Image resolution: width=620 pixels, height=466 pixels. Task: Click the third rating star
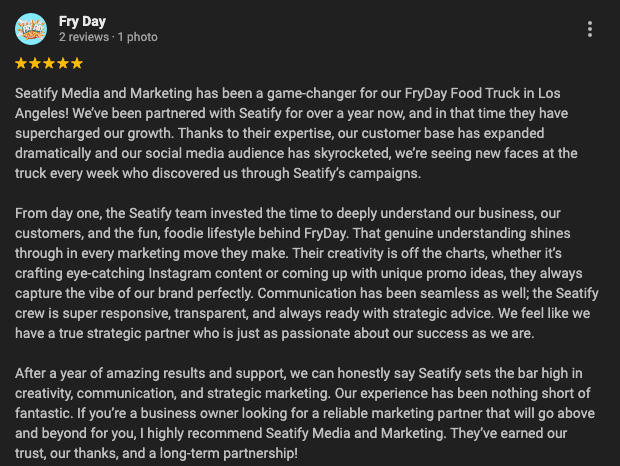(50, 63)
